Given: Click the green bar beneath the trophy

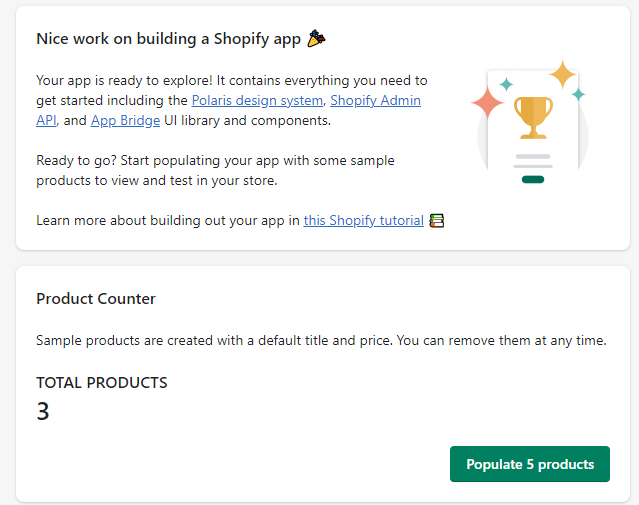Looking at the screenshot, I should pos(533,180).
